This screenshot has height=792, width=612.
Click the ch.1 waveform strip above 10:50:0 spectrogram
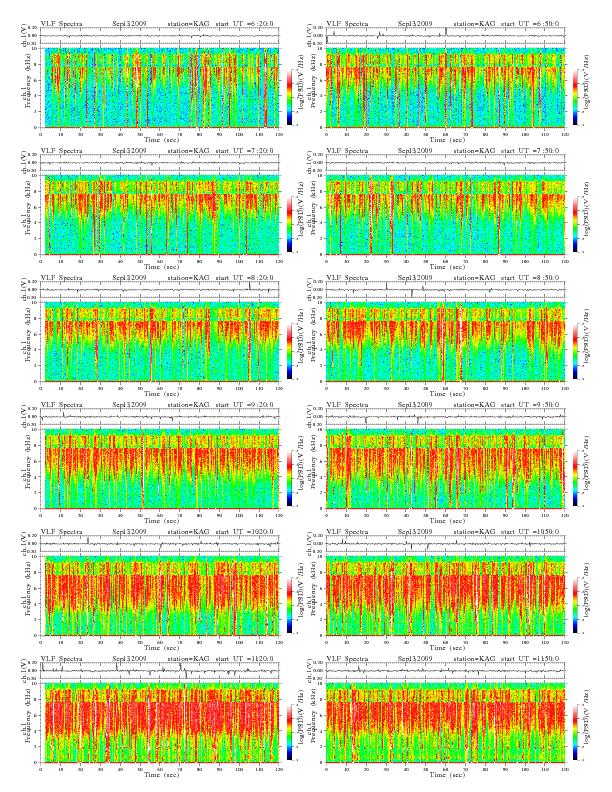coord(445,544)
